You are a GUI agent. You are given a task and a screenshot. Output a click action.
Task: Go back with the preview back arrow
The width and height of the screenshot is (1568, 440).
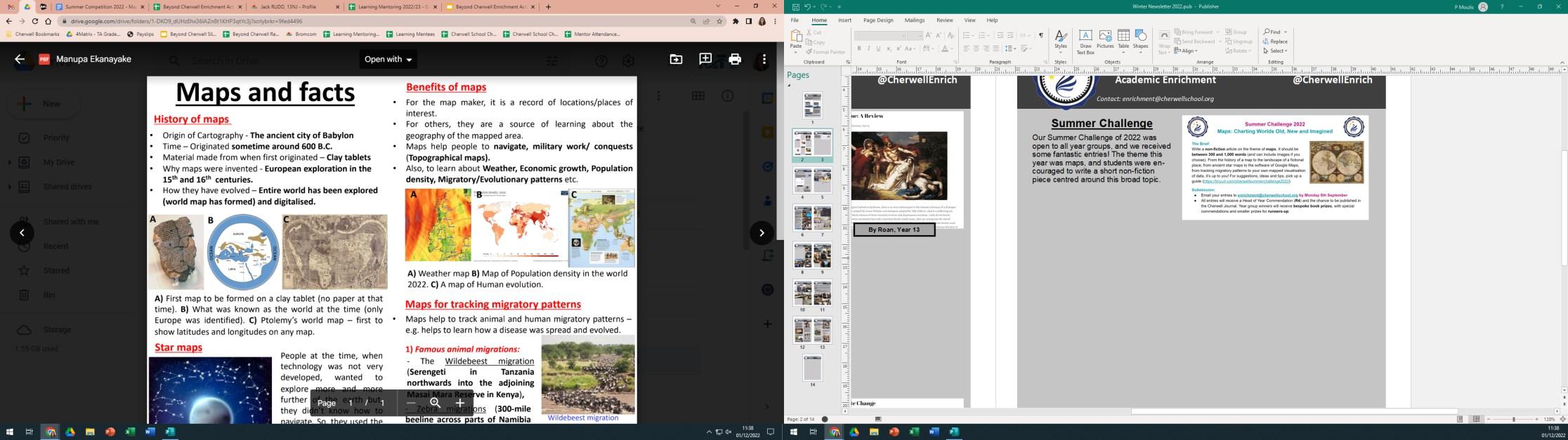coord(20,60)
